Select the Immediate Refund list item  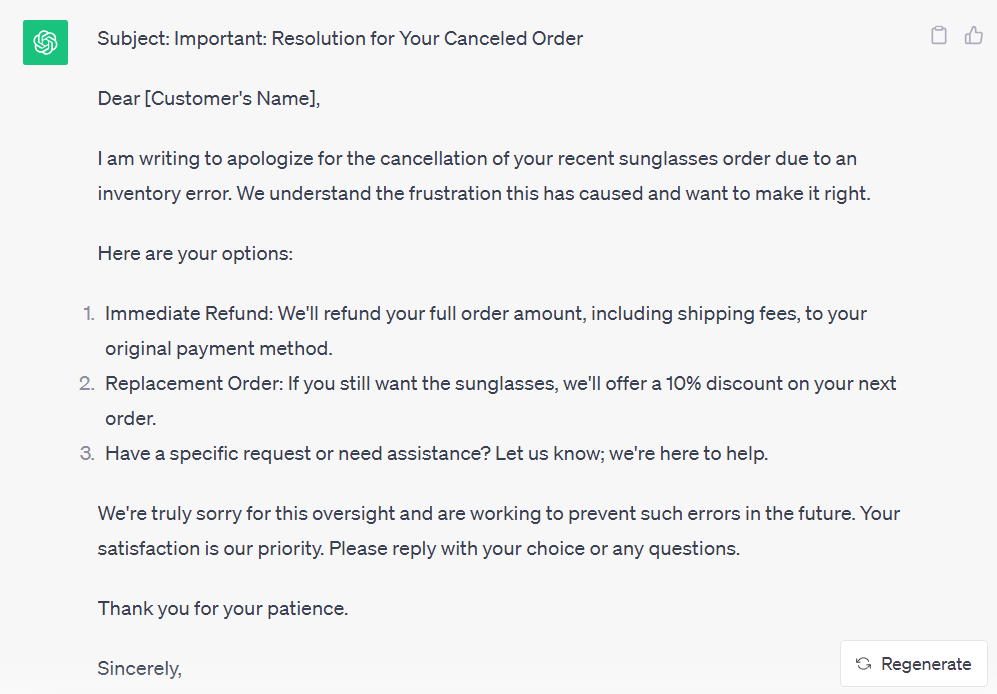tap(485, 314)
